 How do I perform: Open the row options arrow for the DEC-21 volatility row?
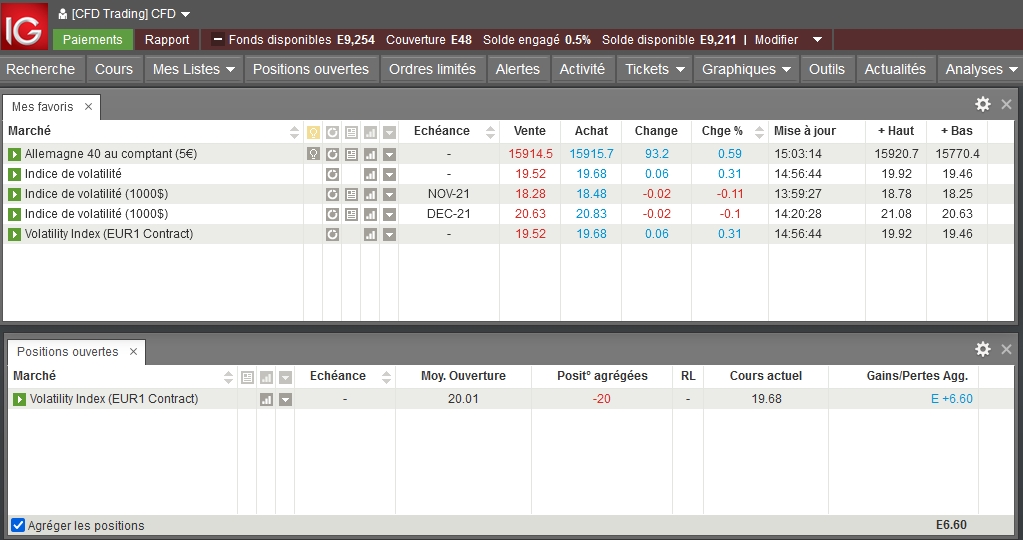(389, 214)
